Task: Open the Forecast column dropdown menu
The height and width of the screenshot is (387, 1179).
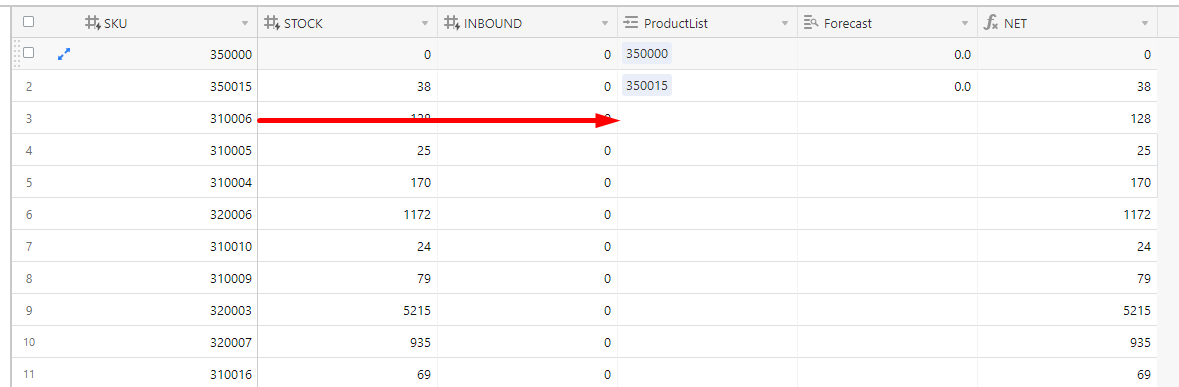Action: click(x=965, y=24)
